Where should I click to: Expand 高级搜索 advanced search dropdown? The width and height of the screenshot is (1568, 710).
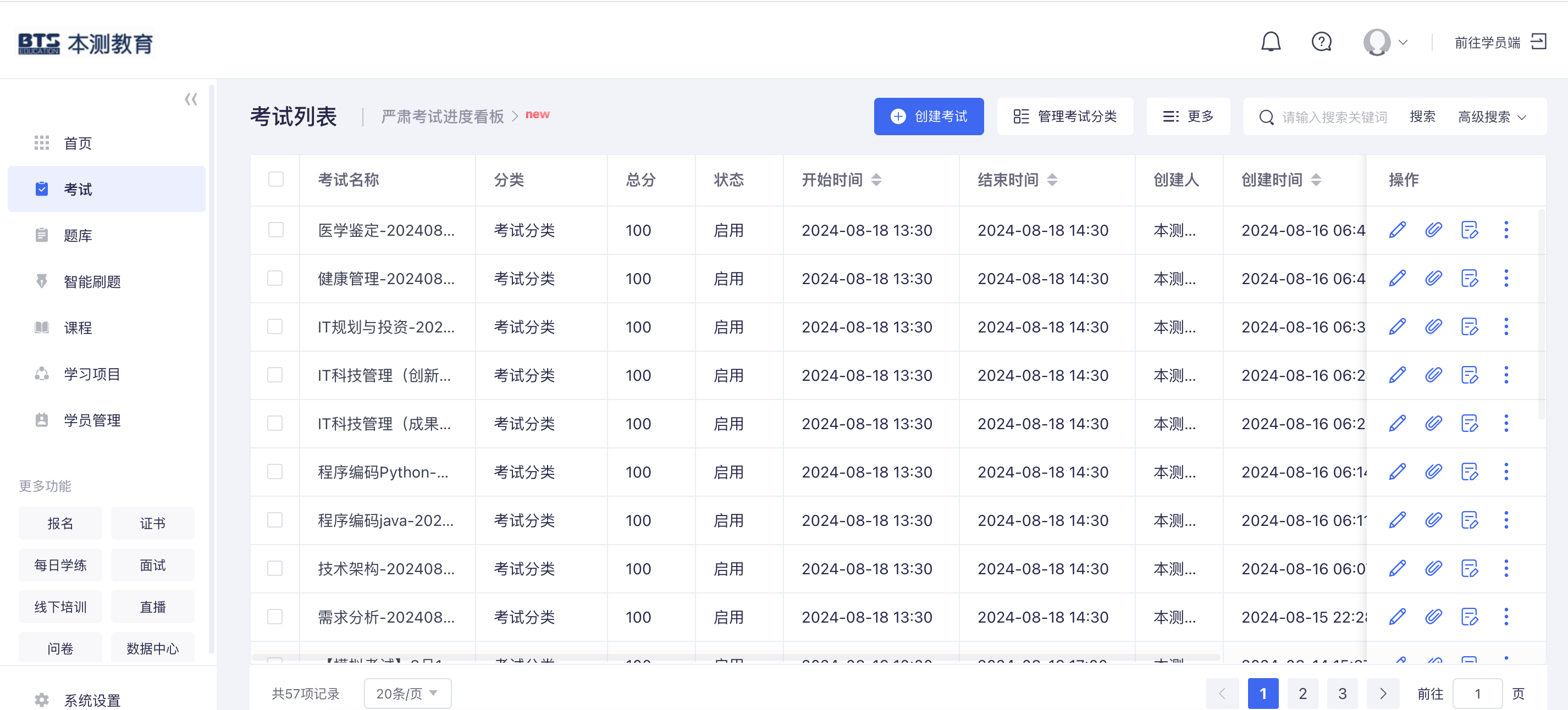click(1492, 117)
